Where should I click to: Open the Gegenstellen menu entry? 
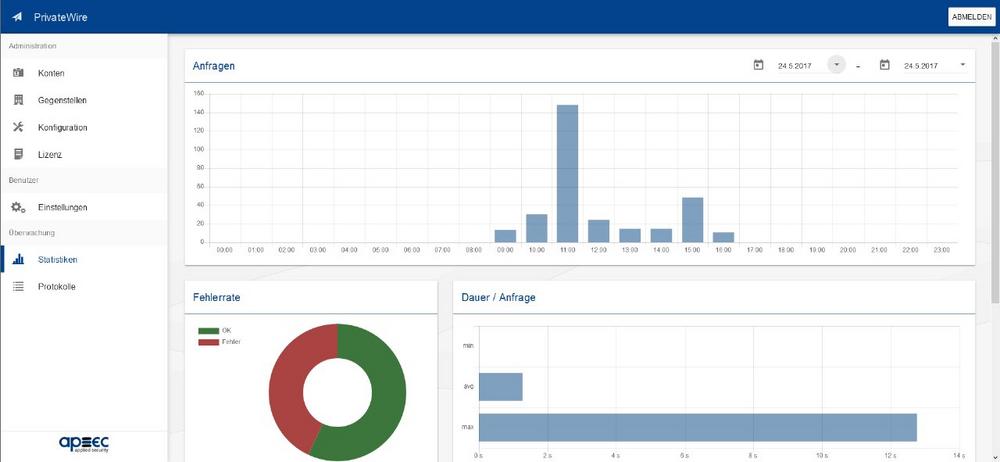[84, 100]
